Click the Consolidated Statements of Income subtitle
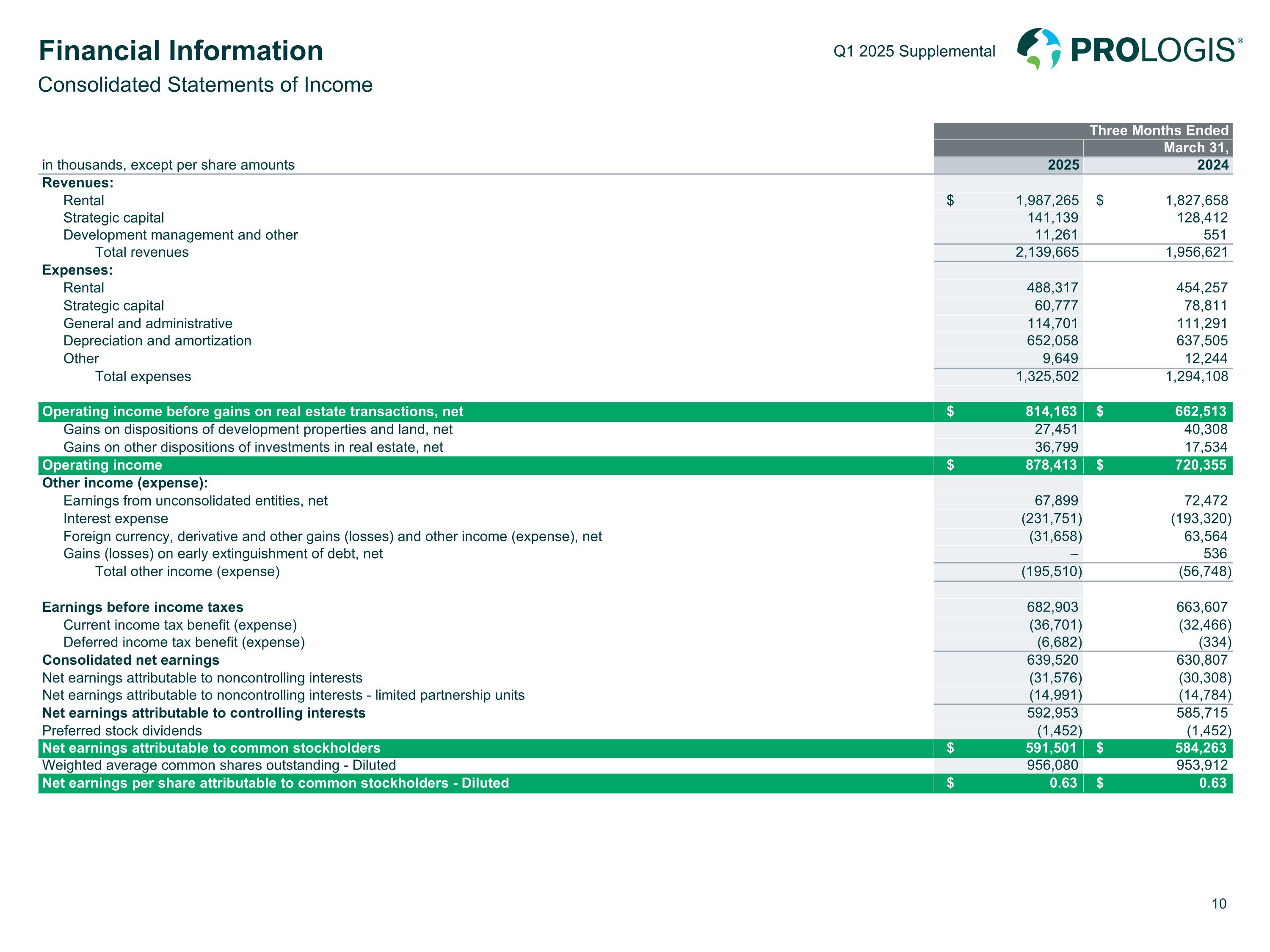 pyautogui.click(x=205, y=85)
